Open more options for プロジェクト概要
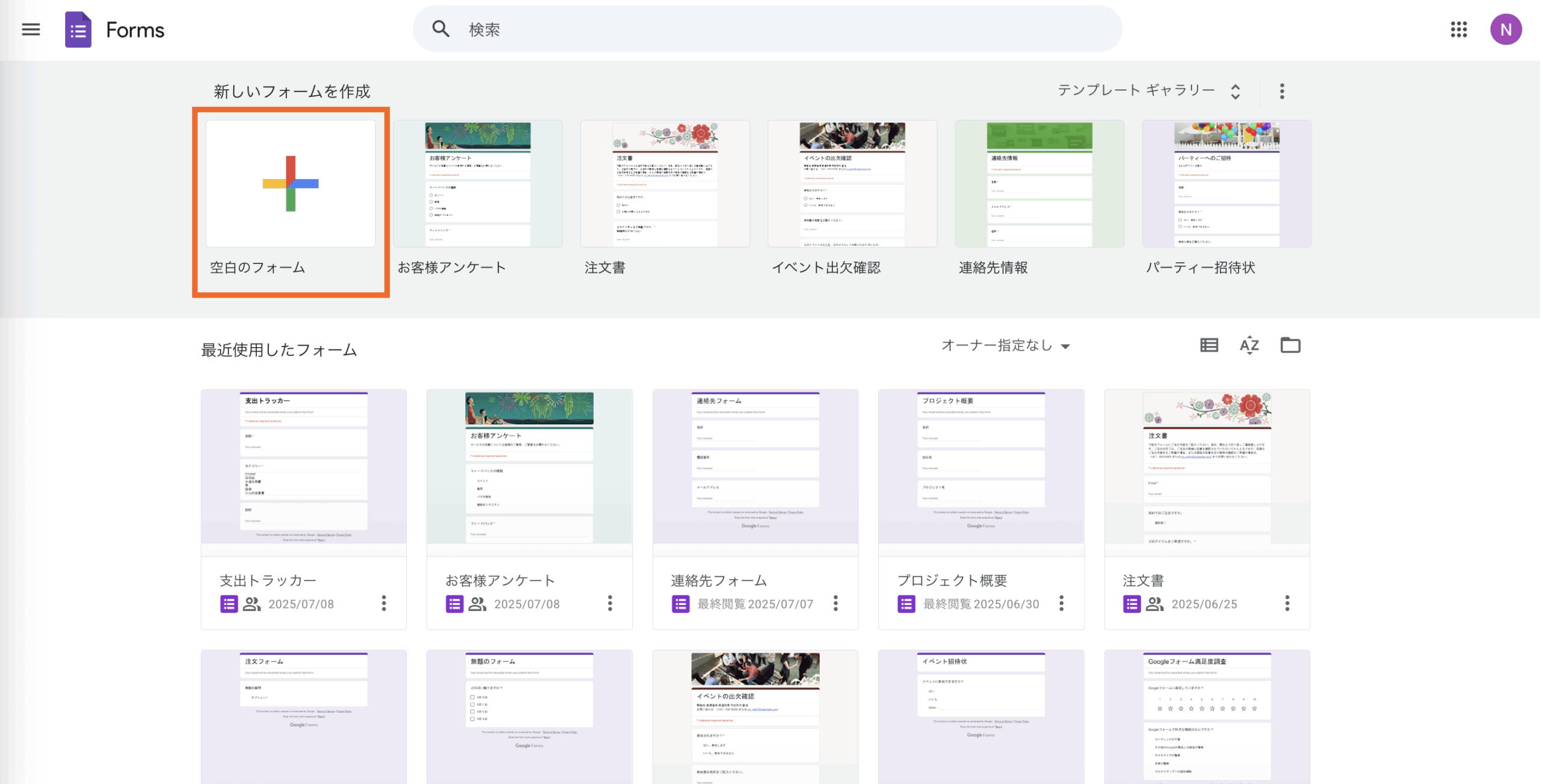1543x784 pixels. (x=1061, y=603)
